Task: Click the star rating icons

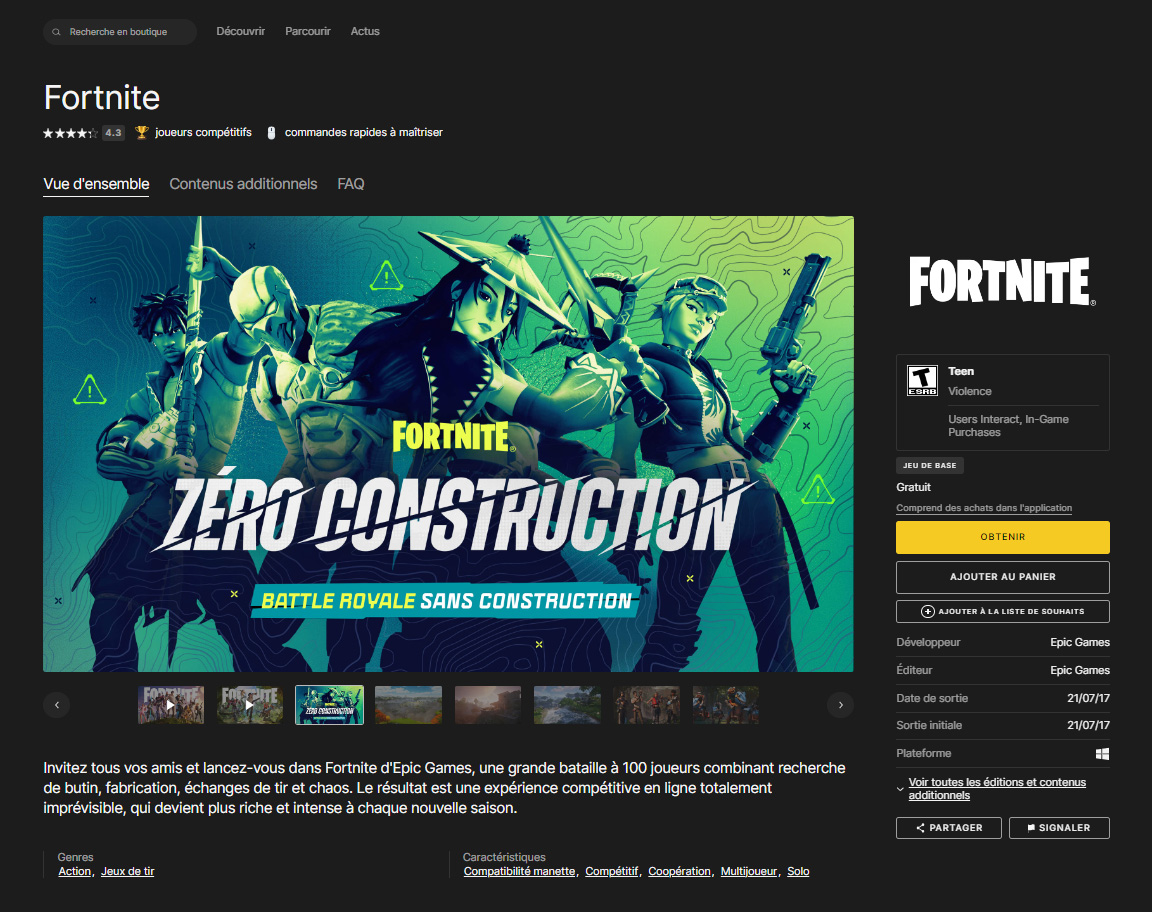Action: 70,133
